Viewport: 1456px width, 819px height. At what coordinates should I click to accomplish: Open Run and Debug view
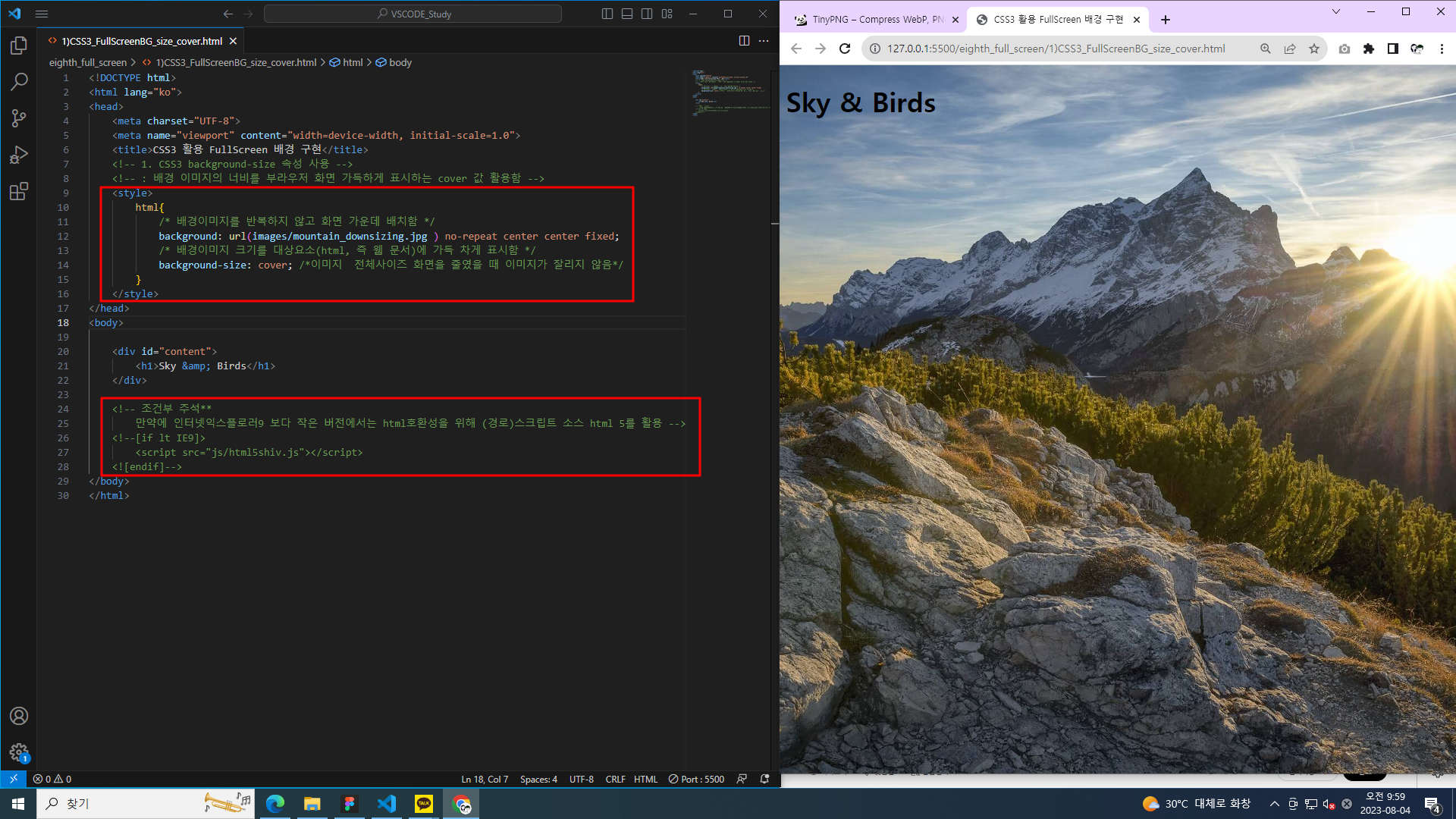point(19,155)
